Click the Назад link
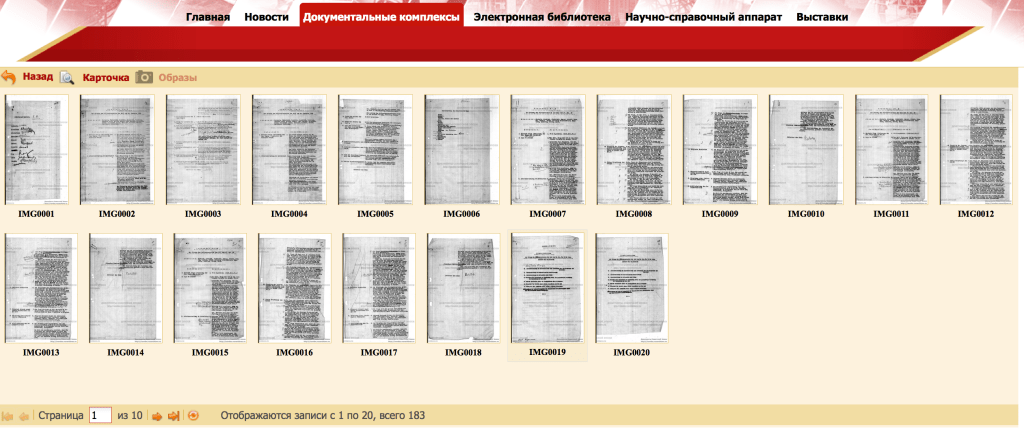This screenshot has width=1024, height=432. pyautogui.click(x=38, y=77)
